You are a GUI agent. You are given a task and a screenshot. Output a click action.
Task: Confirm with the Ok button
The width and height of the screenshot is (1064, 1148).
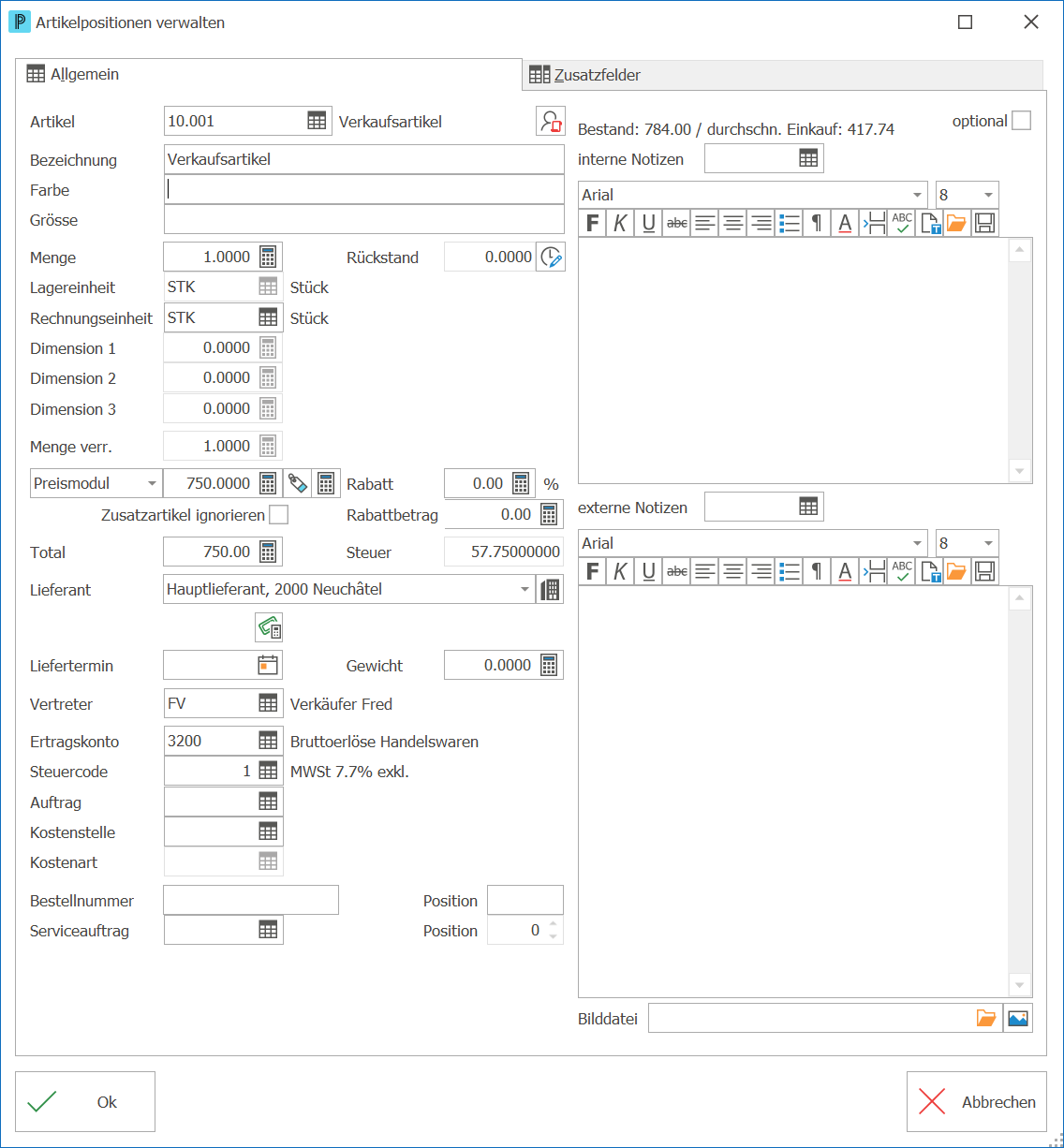point(85,1101)
